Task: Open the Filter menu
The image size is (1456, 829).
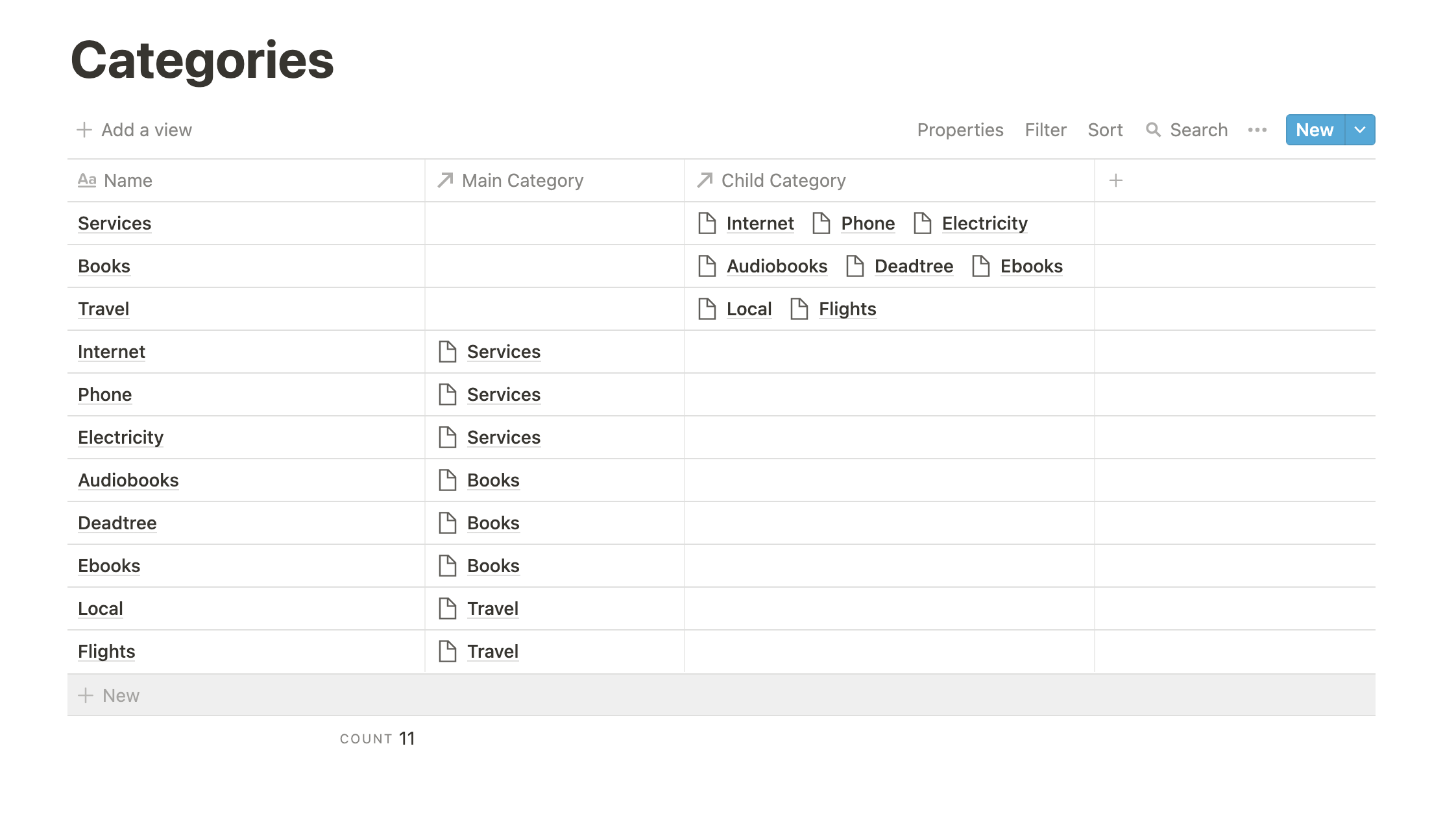Action: click(1045, 130)
